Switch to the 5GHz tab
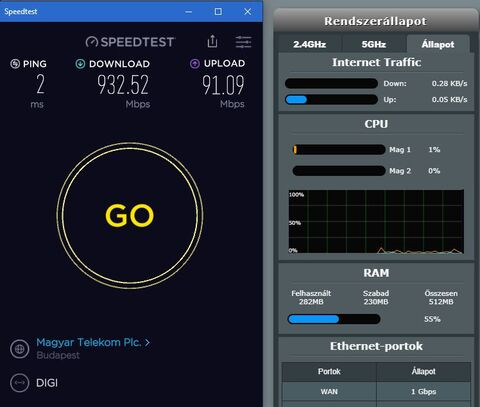 (x=374, y=44)
